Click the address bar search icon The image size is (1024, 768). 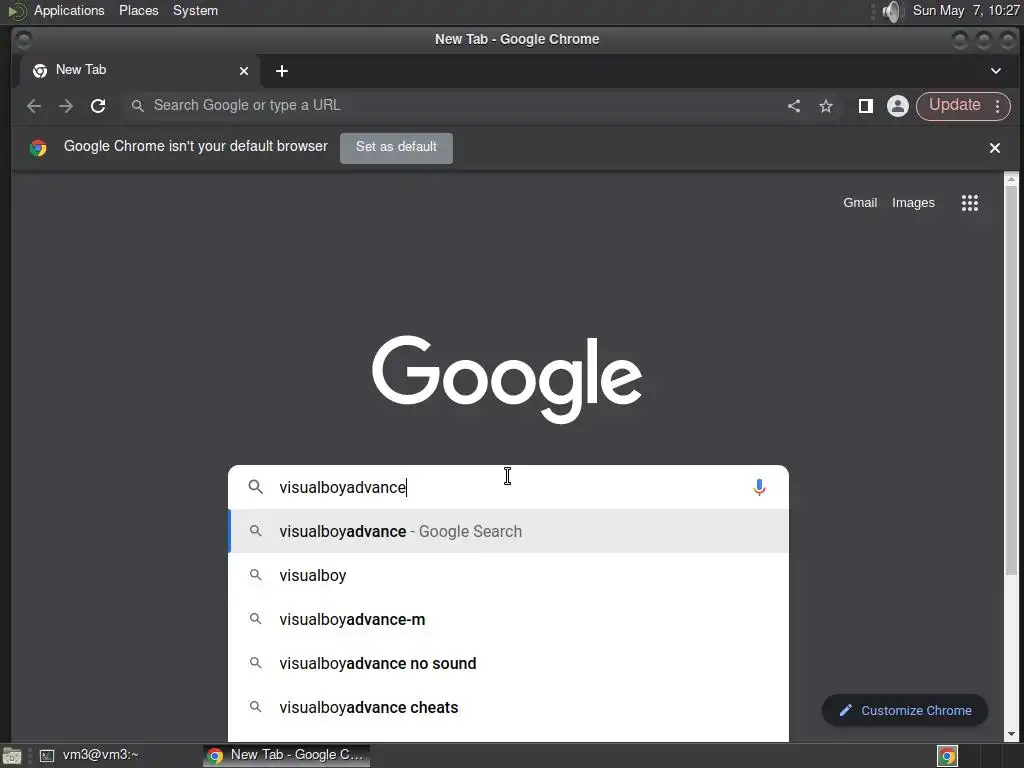[137, 106]
